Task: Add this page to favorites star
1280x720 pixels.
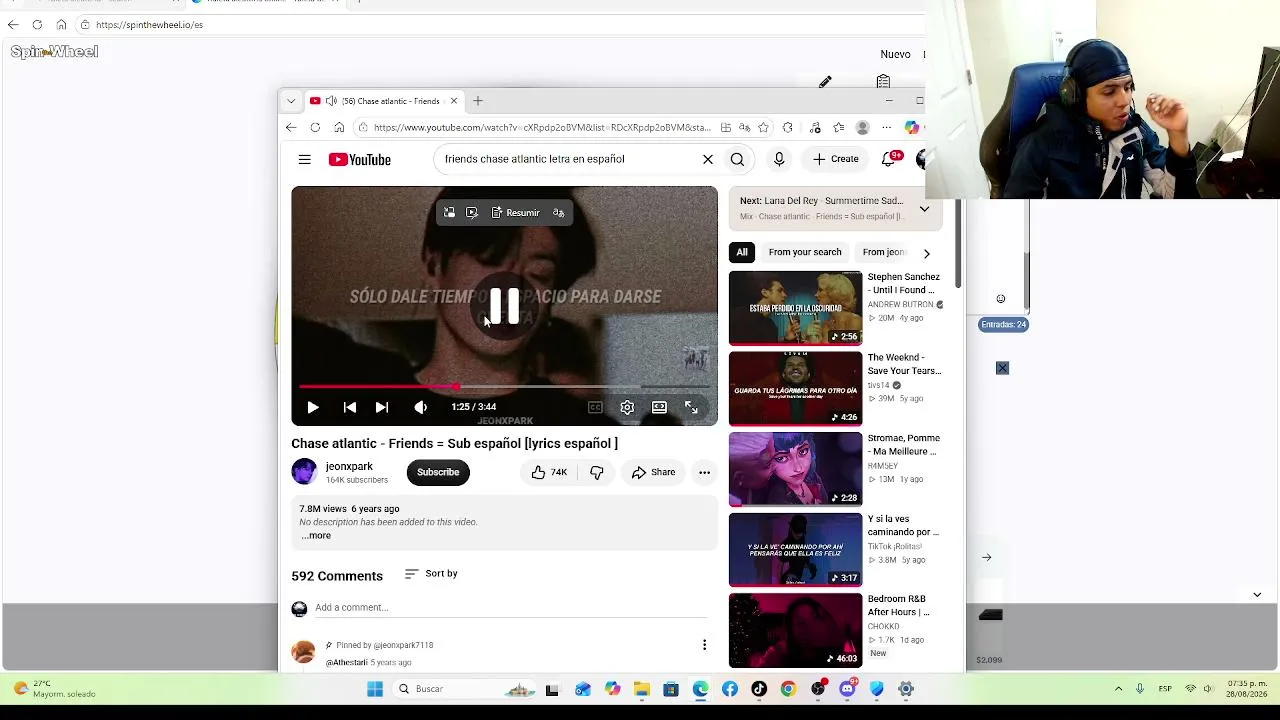Action: [763, 128]
